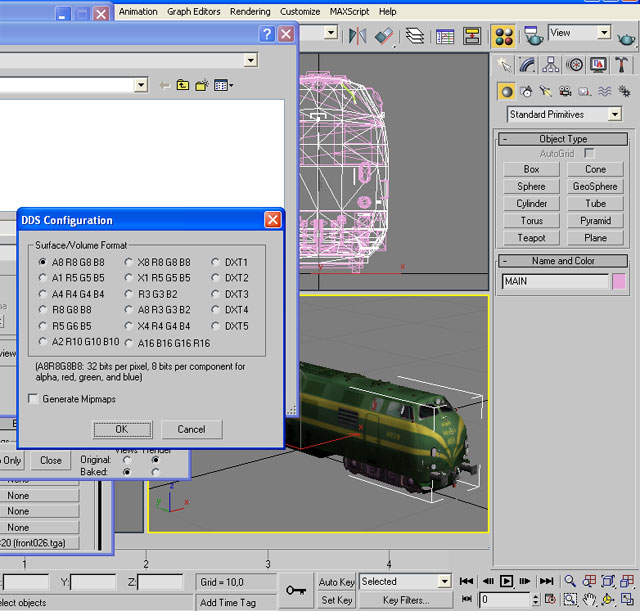Viewport: 640px width, 611px height.
Task: Enable the Generate Mipmaps checkbox
Action: [34, 399]
